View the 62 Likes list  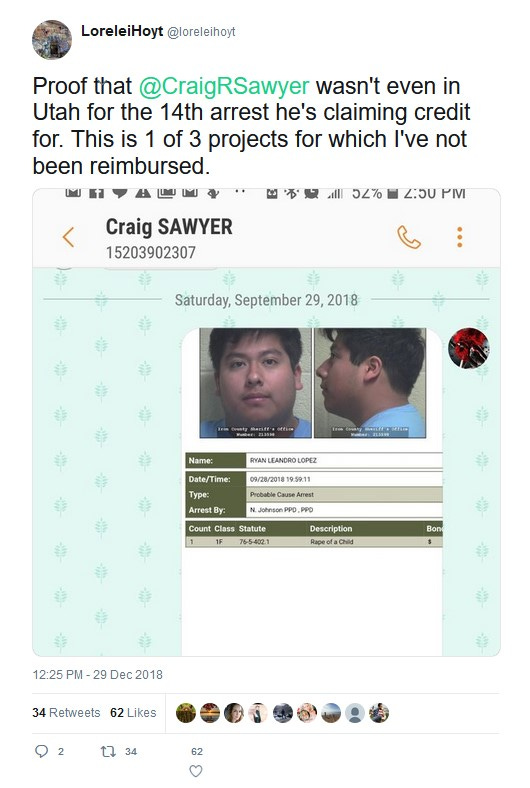[x=133, y=713]
